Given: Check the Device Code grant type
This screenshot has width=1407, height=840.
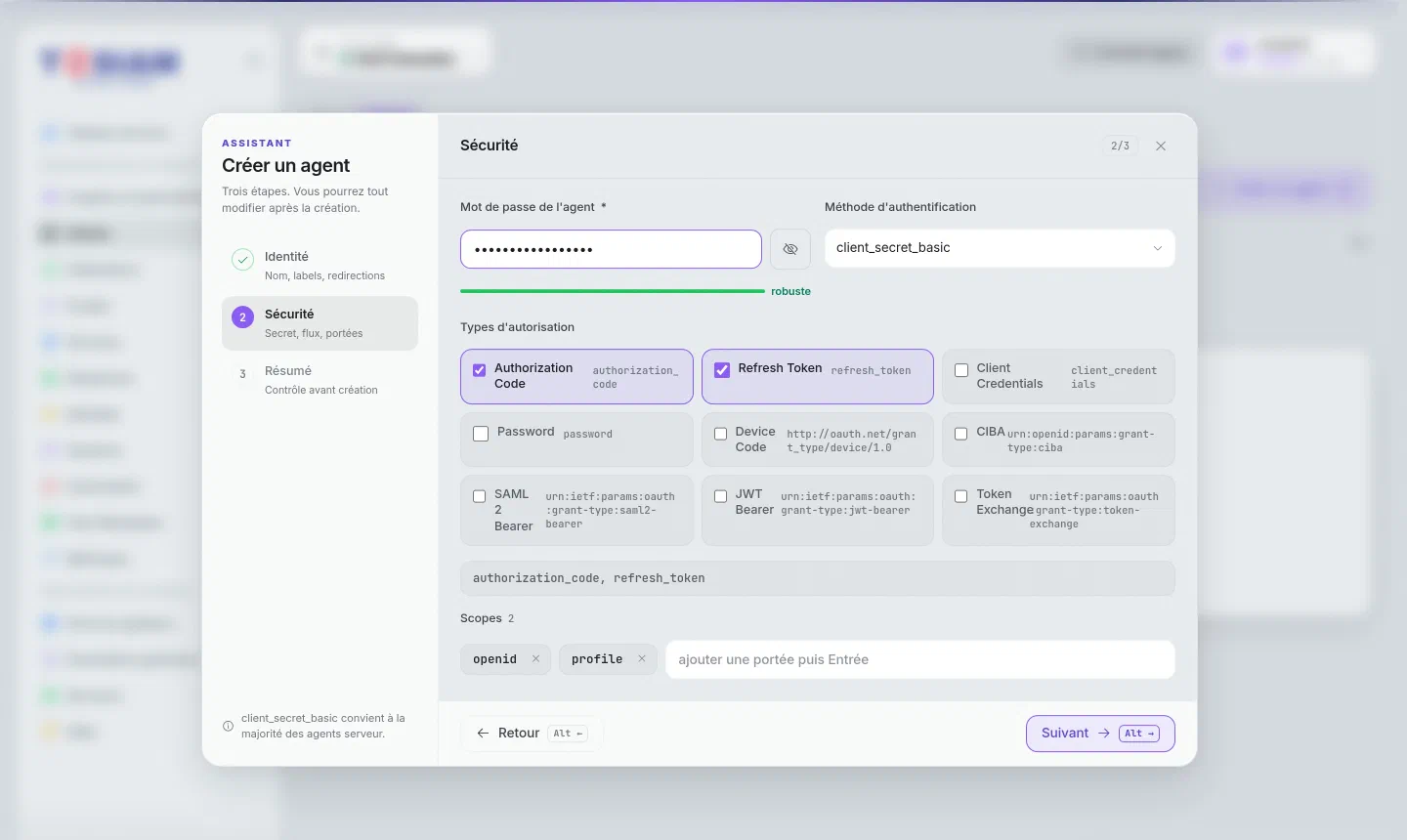Looking at the screenshot, I should click(721, 434).
